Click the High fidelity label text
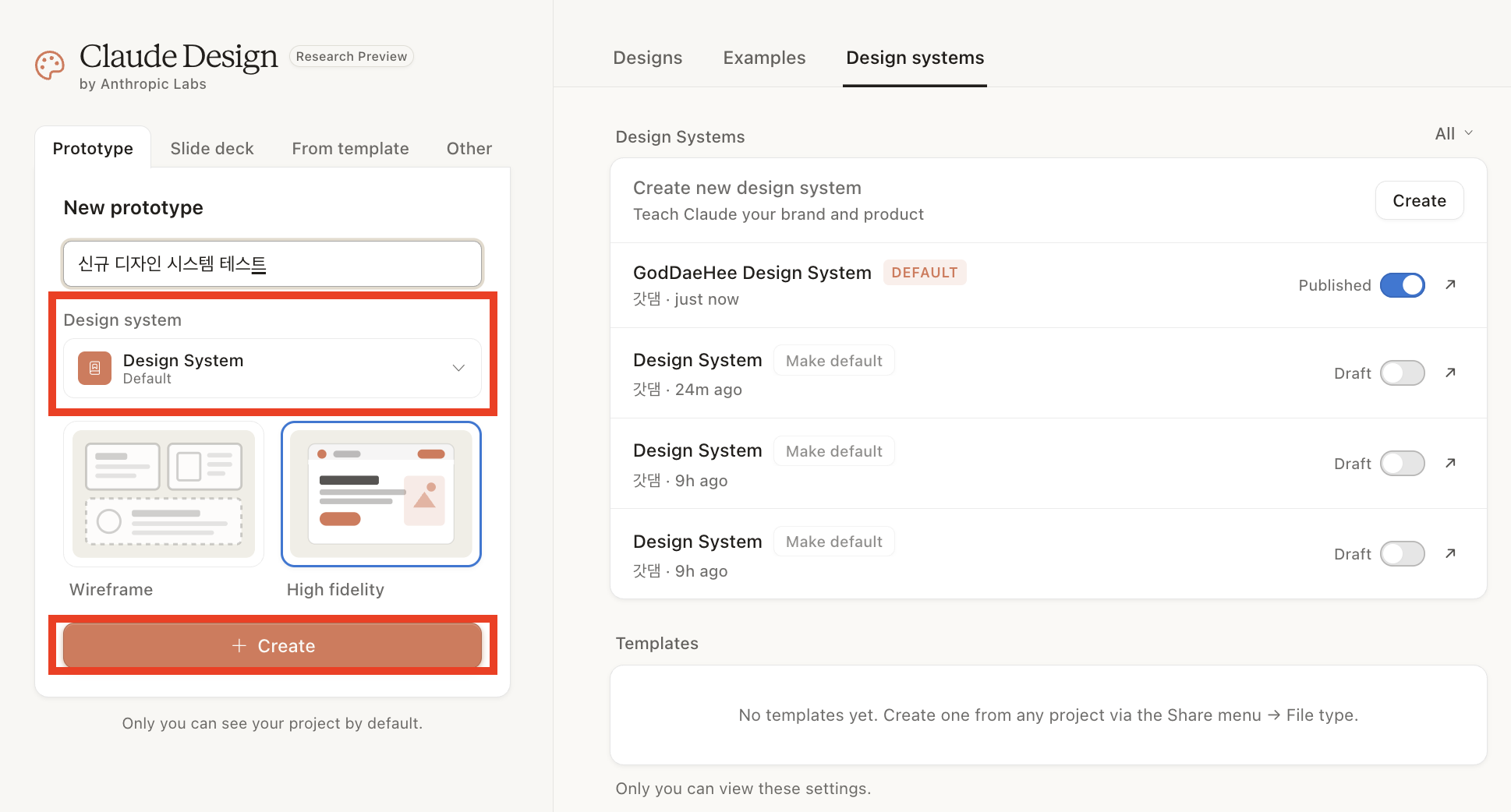The width and height of the screenshot is (1511, 812). point(335,590)
